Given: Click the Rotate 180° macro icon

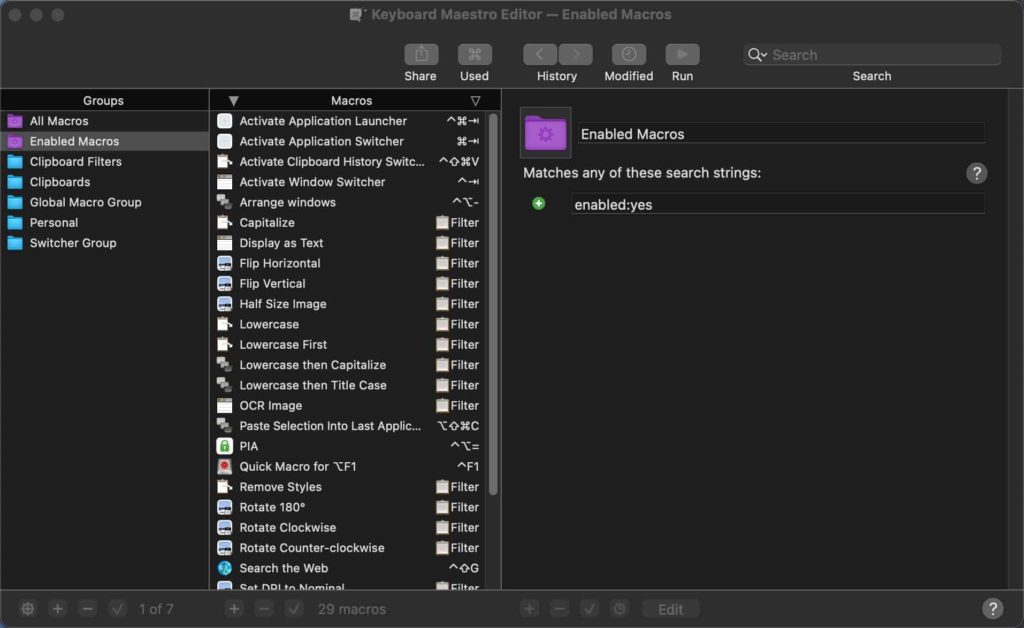Looking at the screenshot, I should click(225, 507).
